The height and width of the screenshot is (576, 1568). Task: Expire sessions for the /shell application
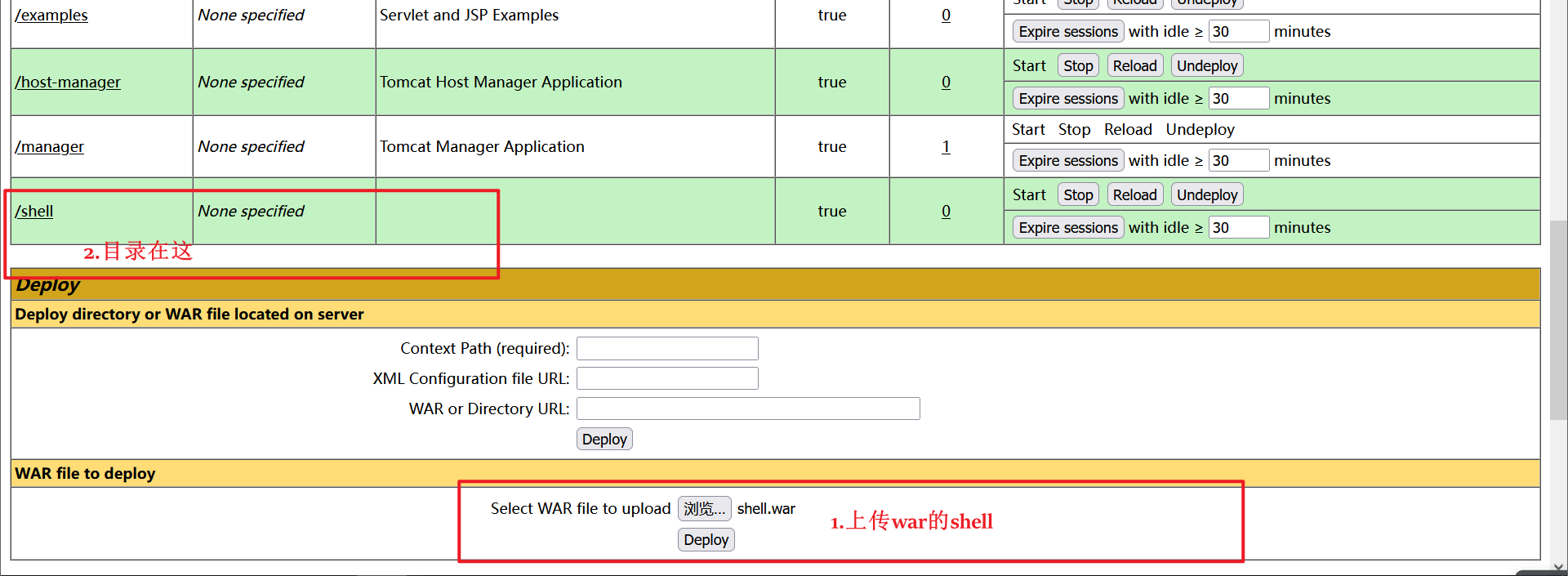(x=1068, y=228)
